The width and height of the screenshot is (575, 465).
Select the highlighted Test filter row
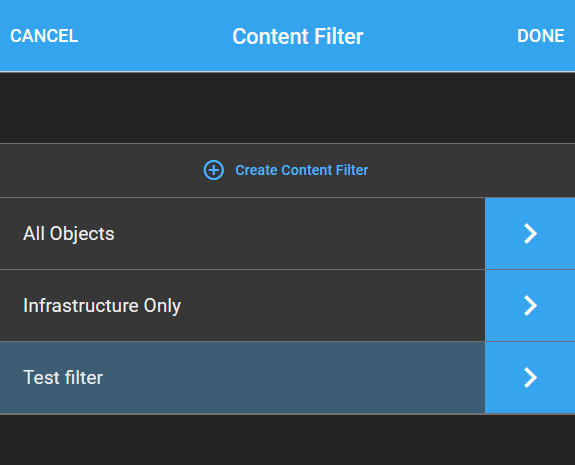[242, 377]
